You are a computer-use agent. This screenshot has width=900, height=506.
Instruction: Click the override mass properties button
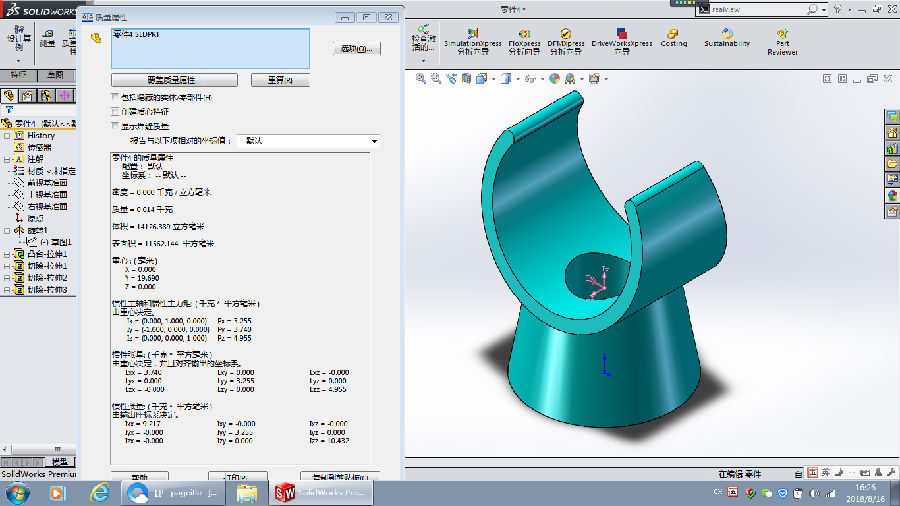174,80
